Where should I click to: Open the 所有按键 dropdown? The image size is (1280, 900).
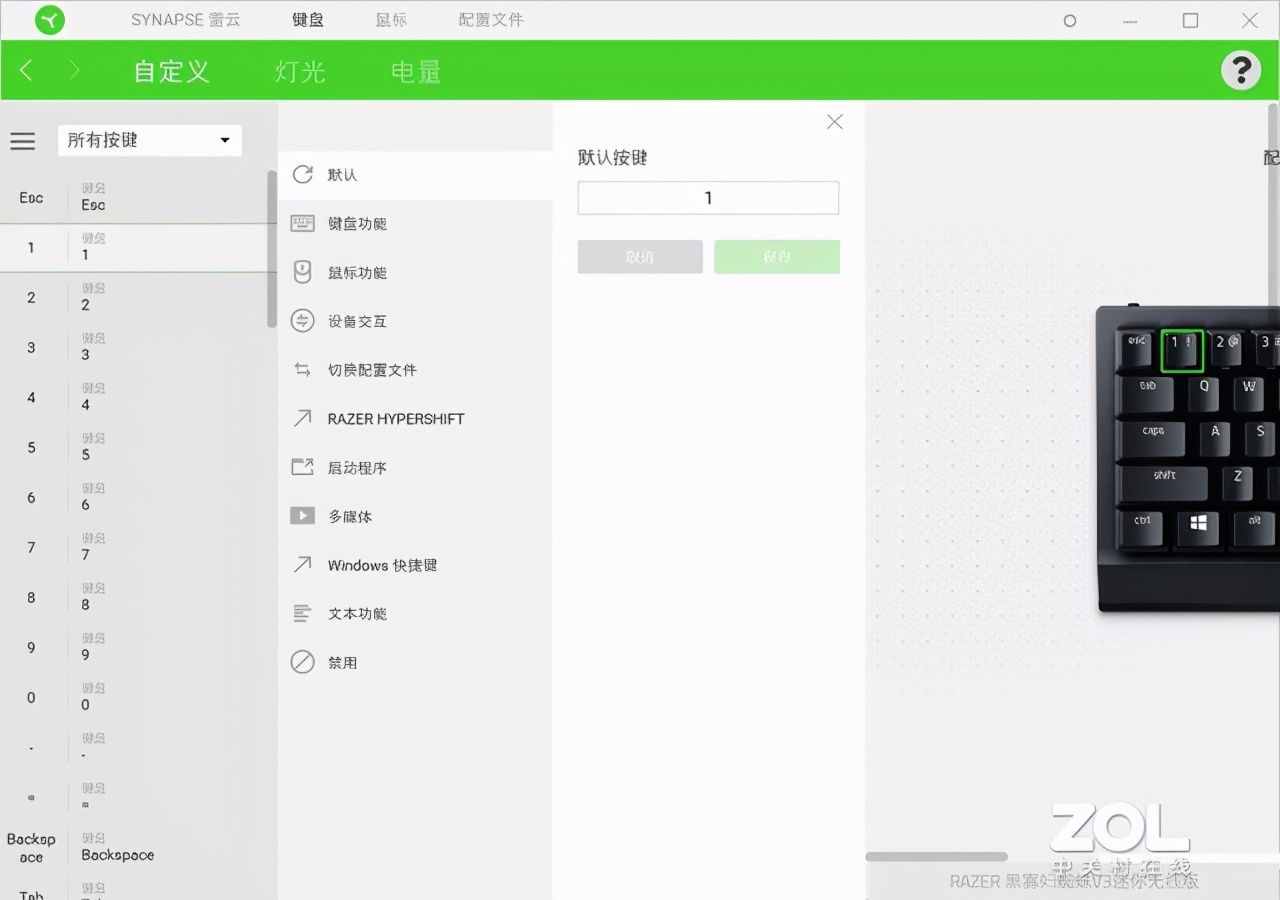click(150, 140)
